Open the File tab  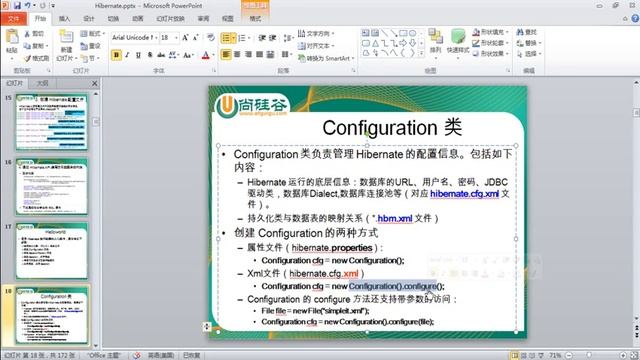click(13, 19)
